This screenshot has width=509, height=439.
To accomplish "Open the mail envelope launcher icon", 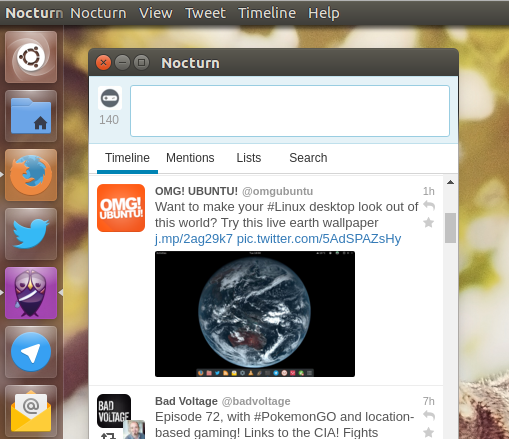I will (31, 411).
